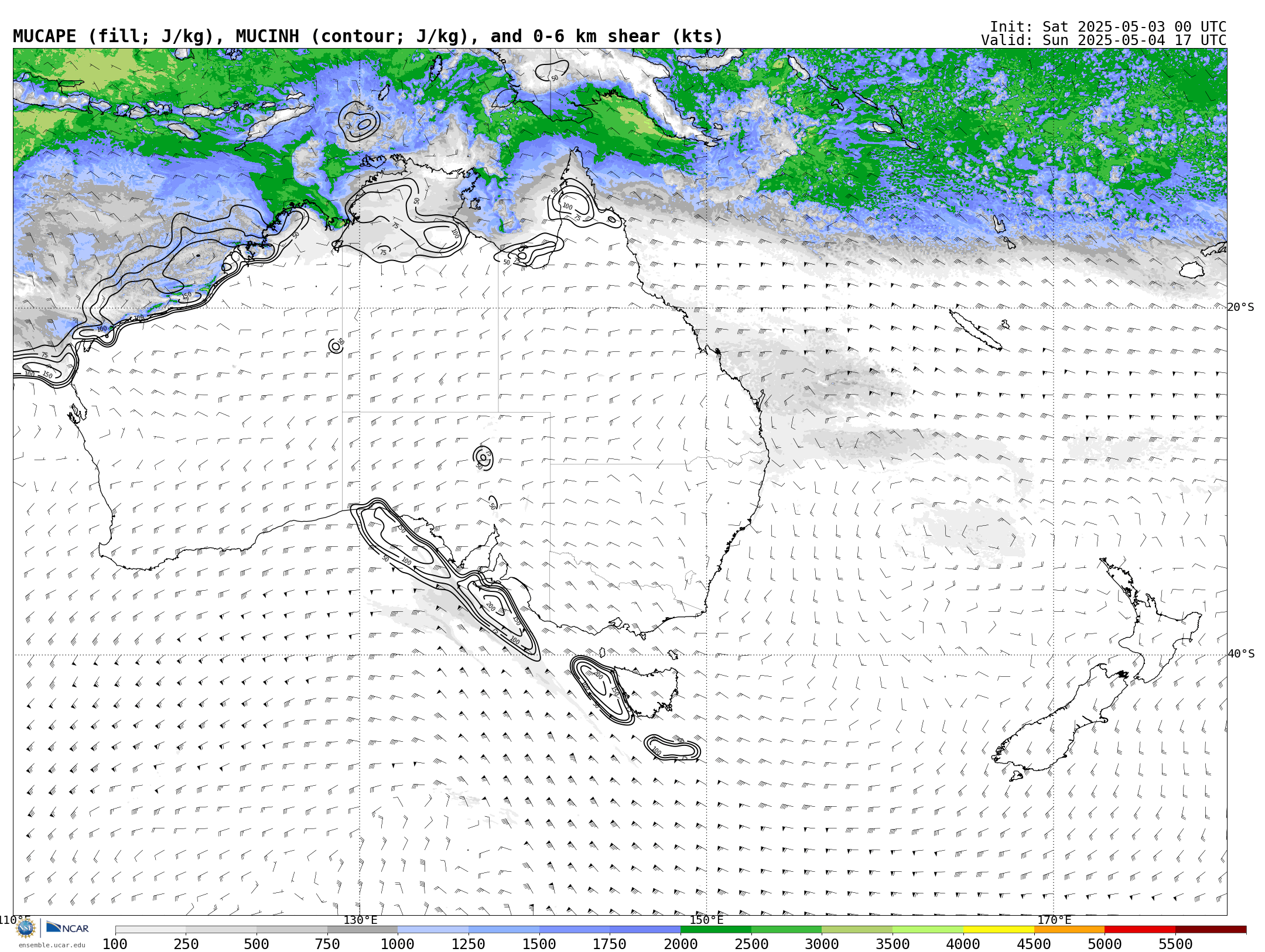
Task: Click the colorbar label 2500
Action: coord(751,944)
